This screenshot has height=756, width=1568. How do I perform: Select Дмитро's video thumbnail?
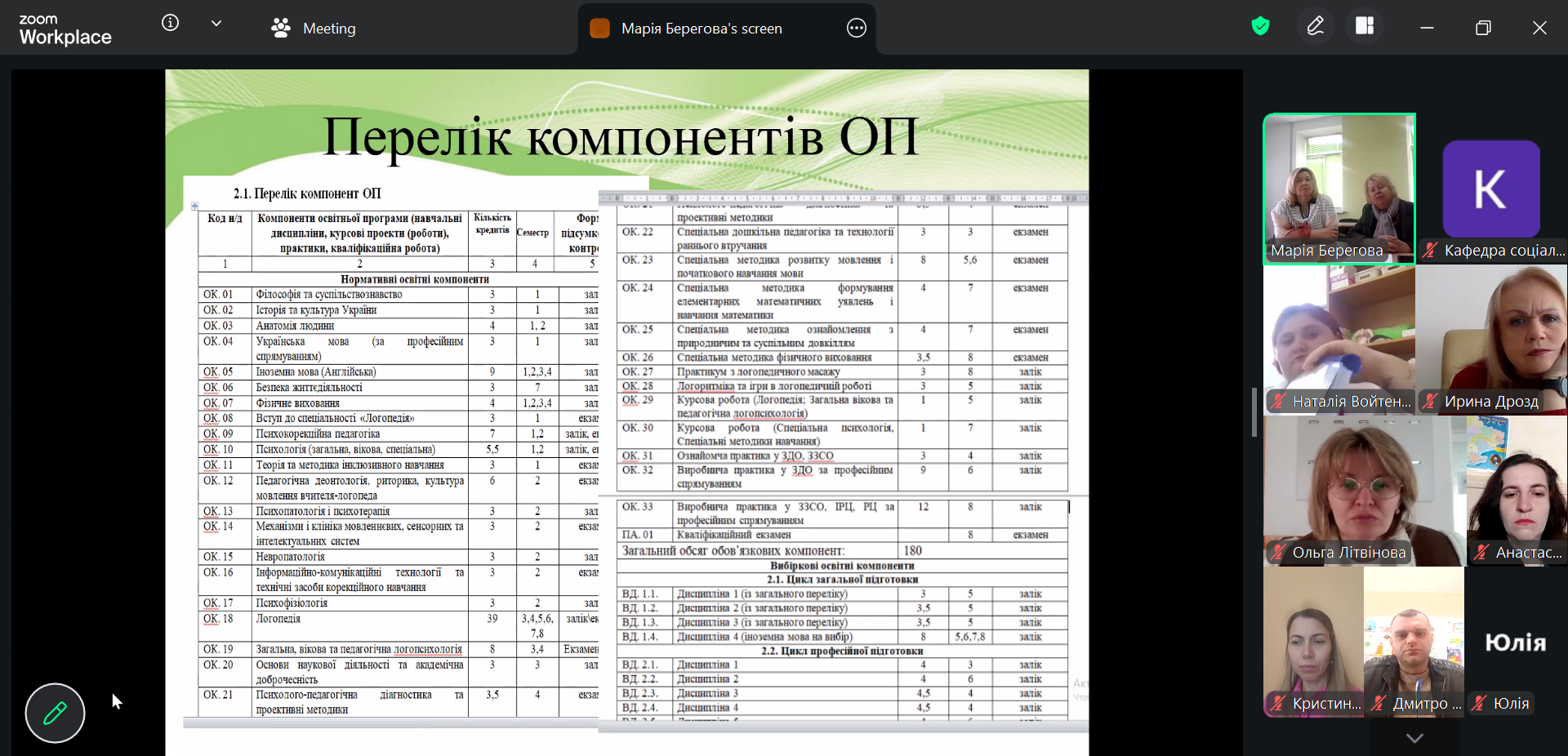[1414, 645]
